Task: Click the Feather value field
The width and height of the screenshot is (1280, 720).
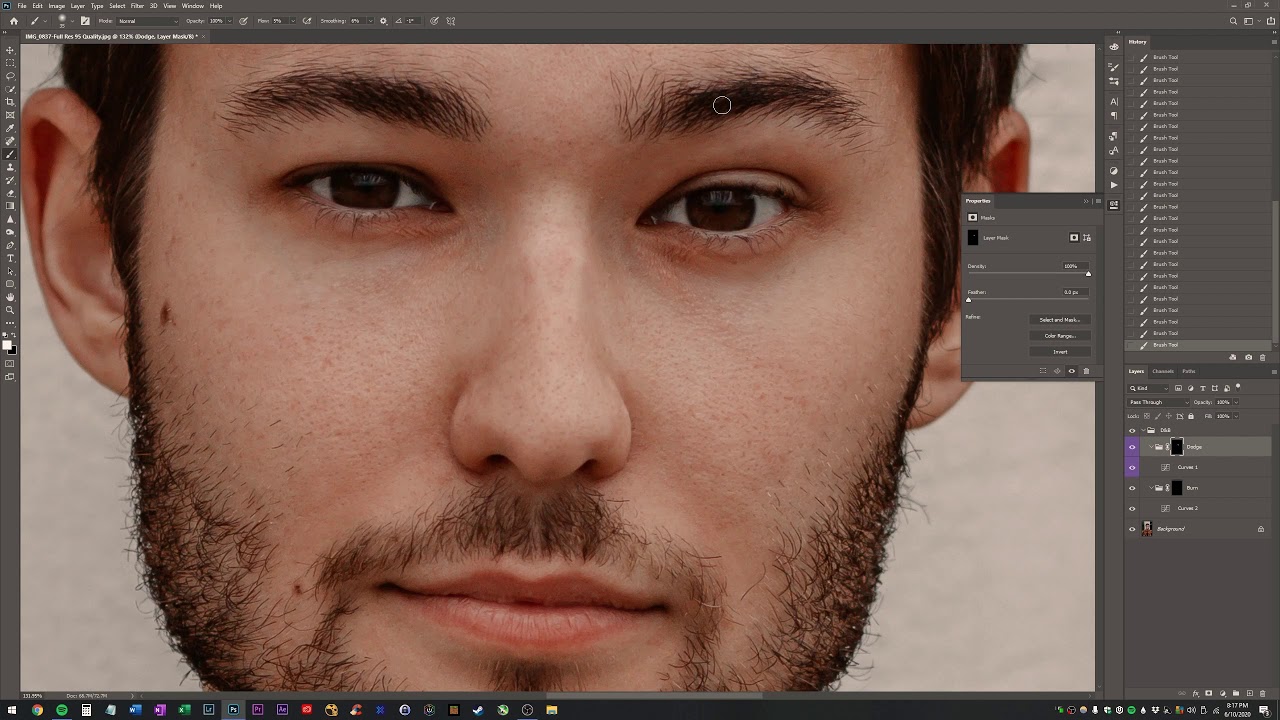Action: coord(1076,292)
